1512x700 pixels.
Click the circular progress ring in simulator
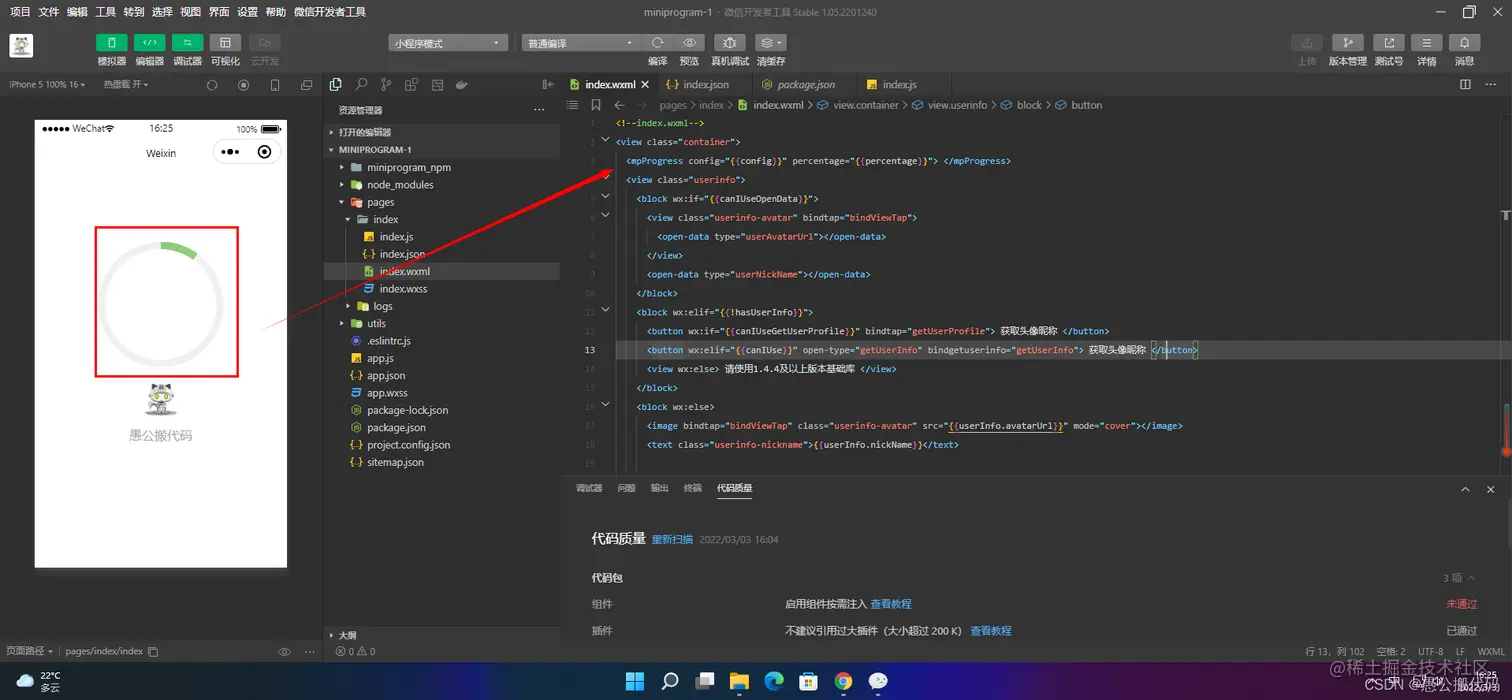[160, 303]
